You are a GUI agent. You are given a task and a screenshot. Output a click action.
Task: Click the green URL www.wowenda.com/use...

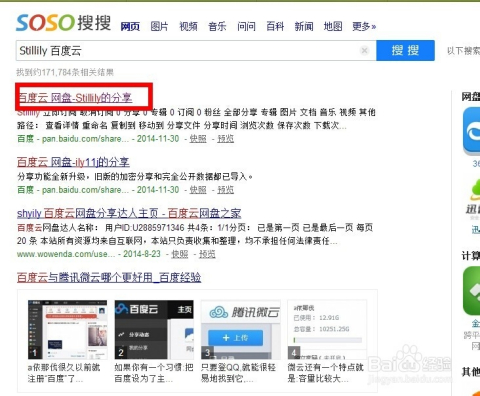tap(66, 254)
